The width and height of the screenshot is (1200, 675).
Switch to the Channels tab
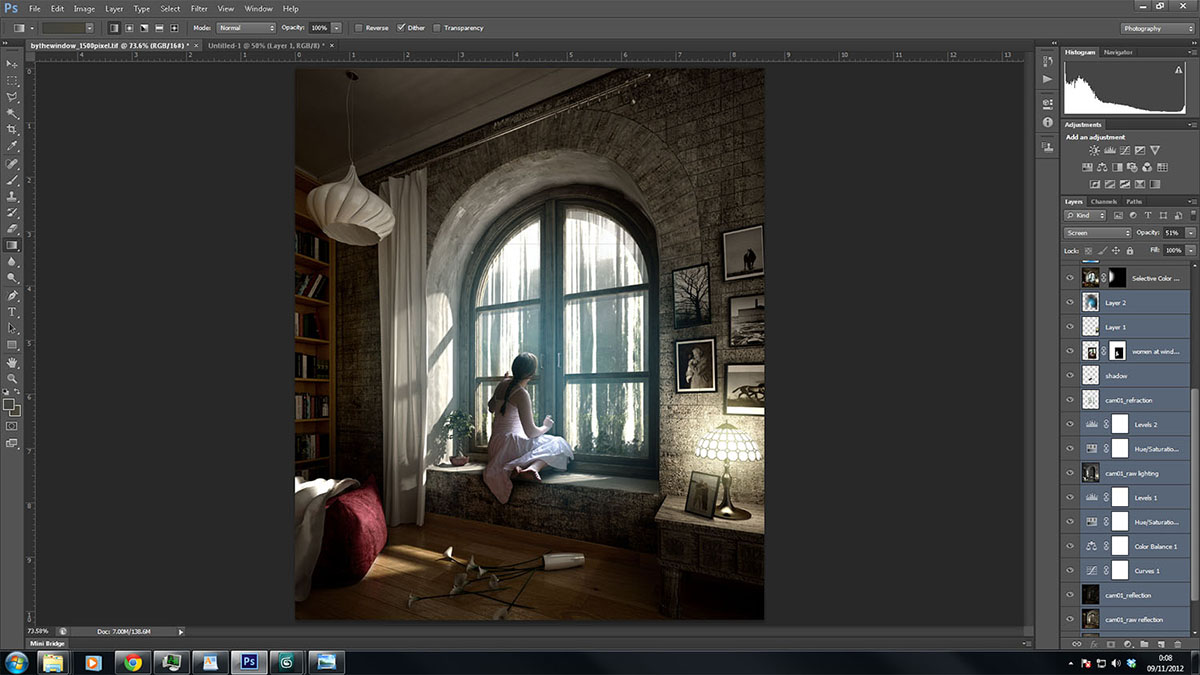click(1104, 202)
